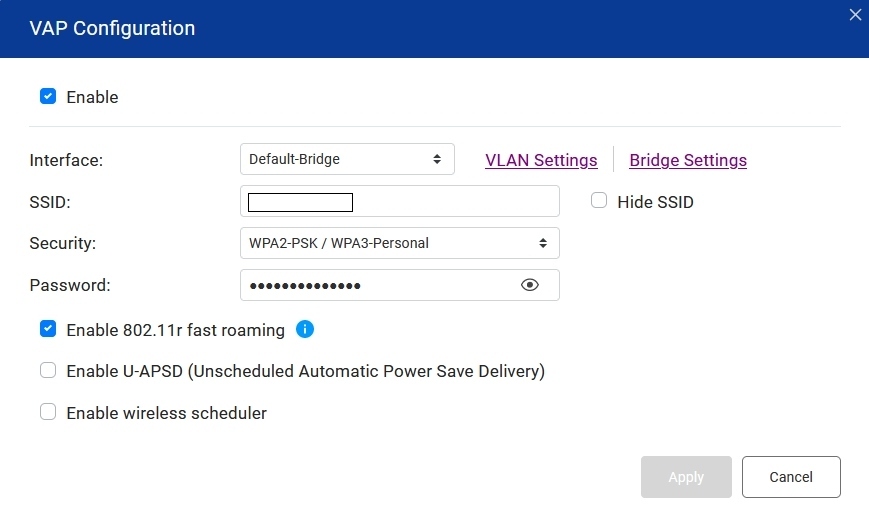Tick the Hide SSID checkbox
This screenshot has height=519, width=869.
point(599,201)
